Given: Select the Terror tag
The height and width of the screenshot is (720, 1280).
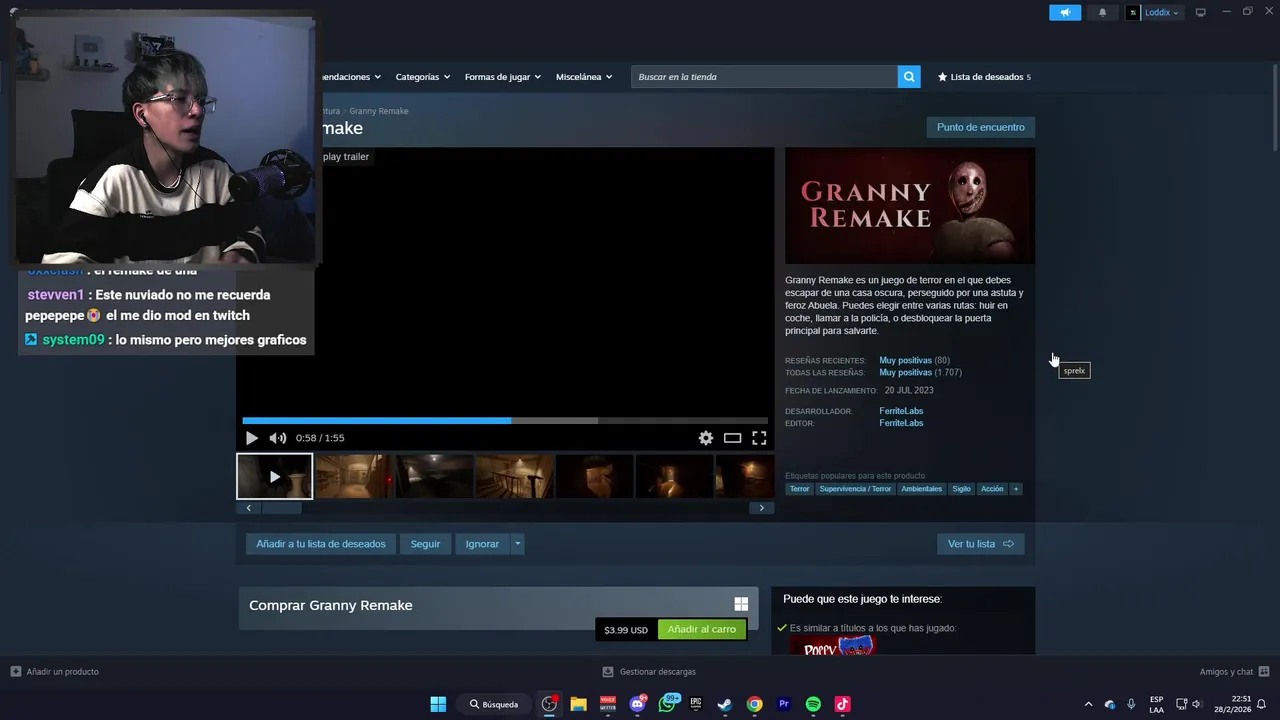Looking at the screenshot, I should 799,489.
